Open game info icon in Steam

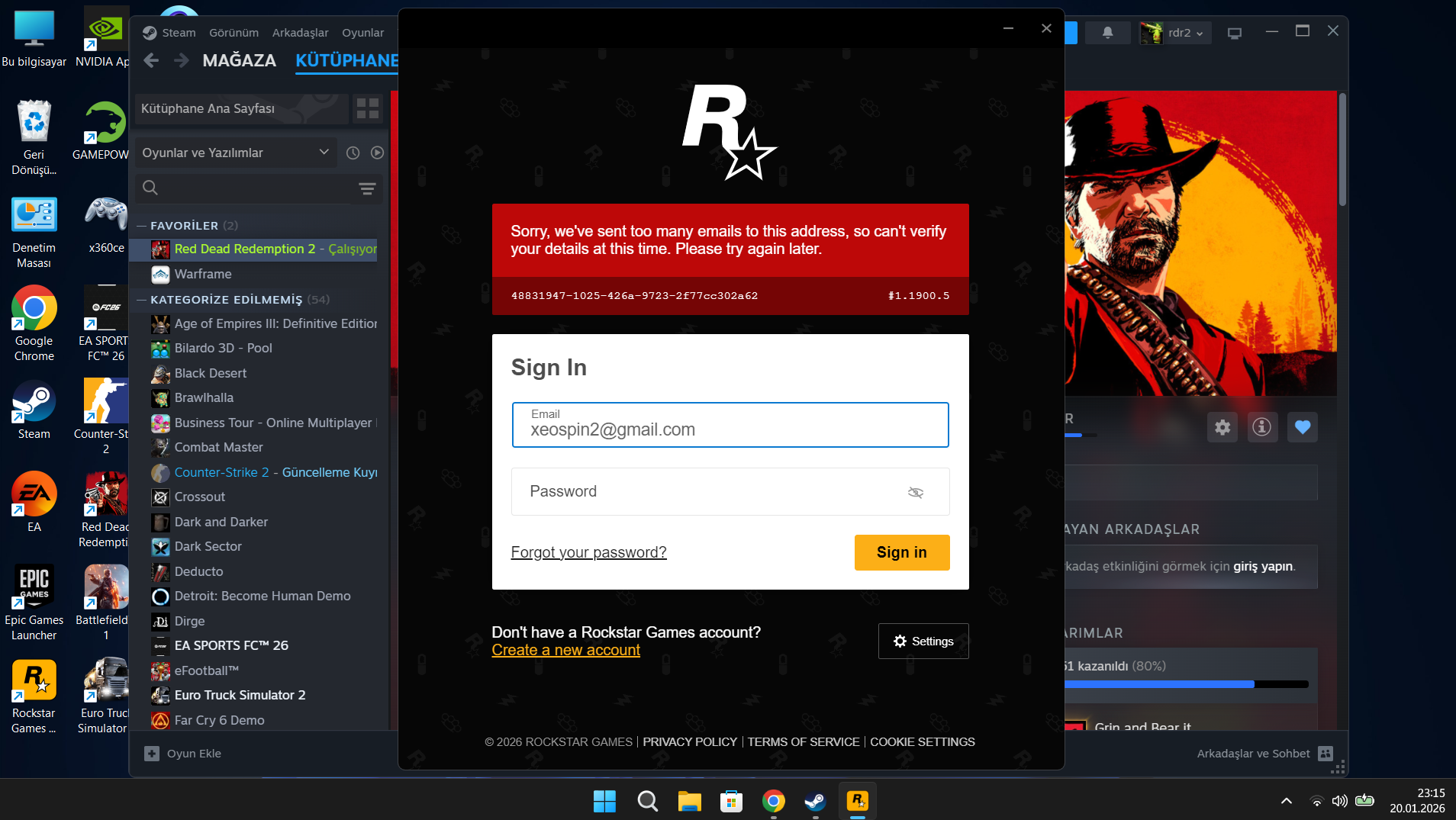pos(1262,427)
